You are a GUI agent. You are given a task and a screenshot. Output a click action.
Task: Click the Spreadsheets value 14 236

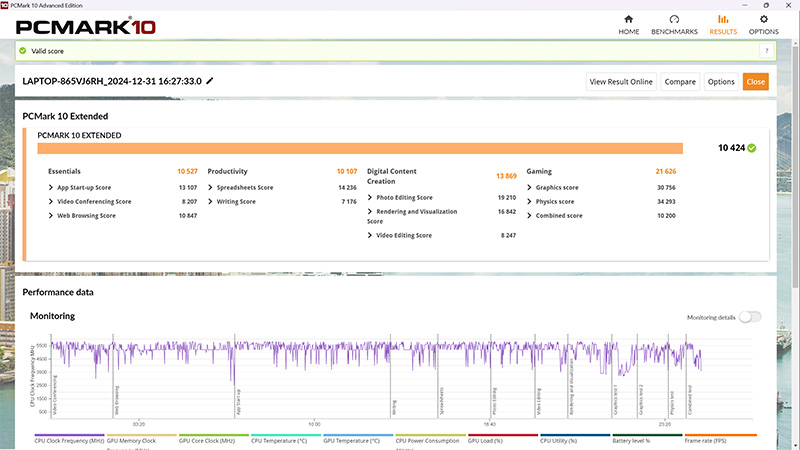pyautogui.click(x=347, y=187)
